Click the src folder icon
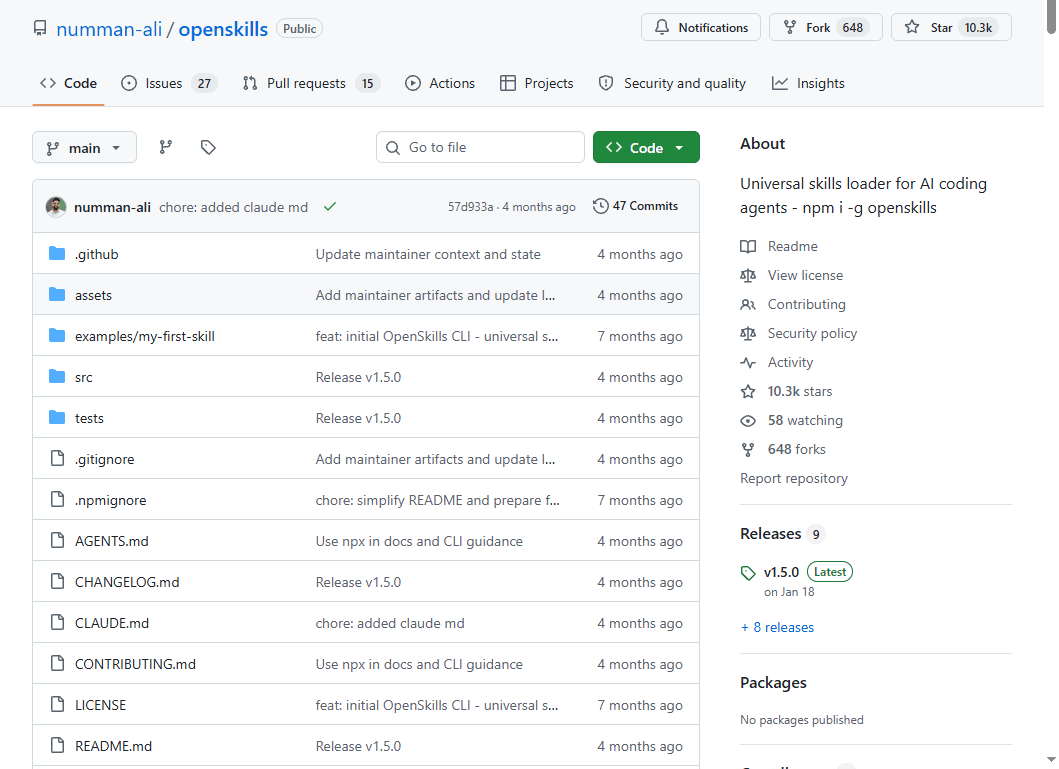This screenshot has height=769, width=1059. 57,377
